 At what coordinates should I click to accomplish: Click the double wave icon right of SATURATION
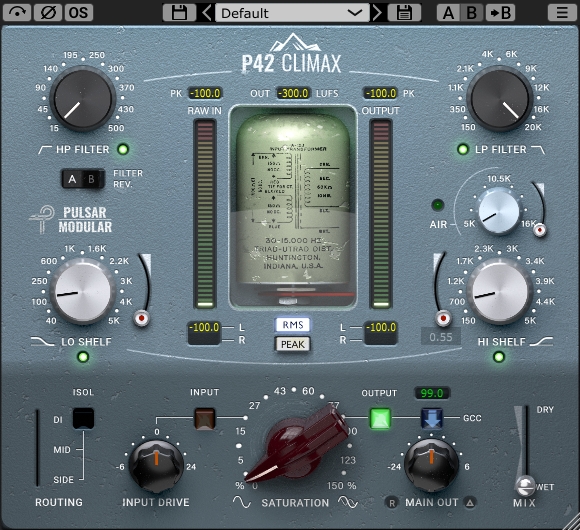pos(348,502)
